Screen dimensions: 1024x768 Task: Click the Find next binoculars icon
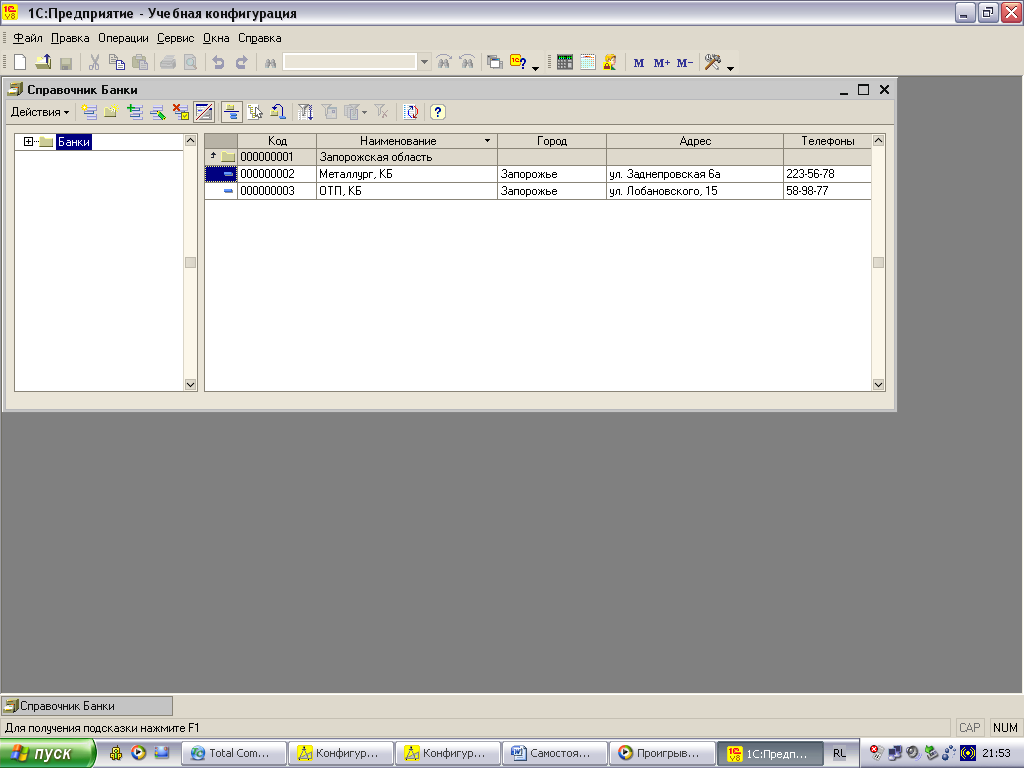tap(444, 63)
